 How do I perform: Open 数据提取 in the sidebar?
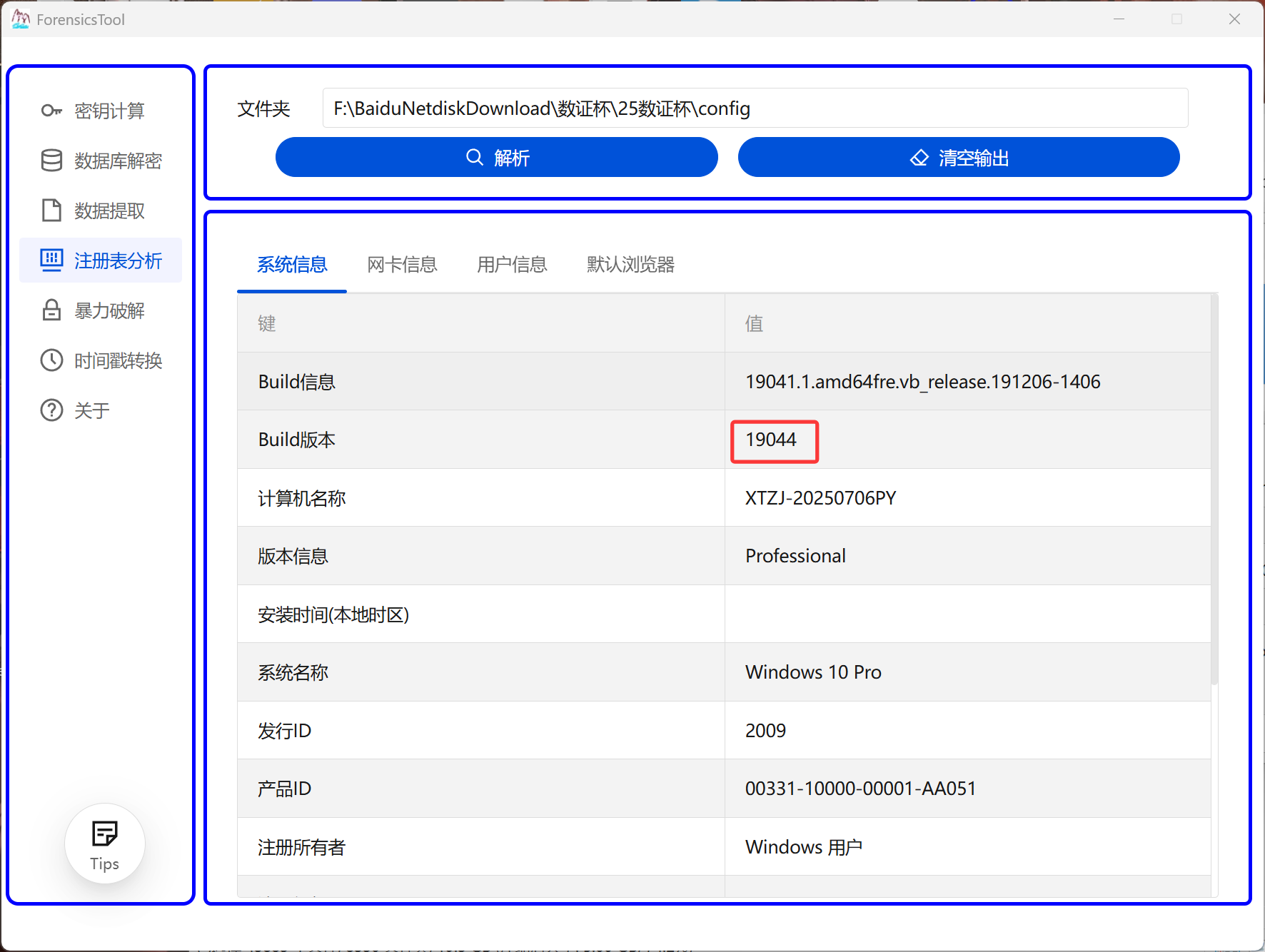(x=101, y=211)
